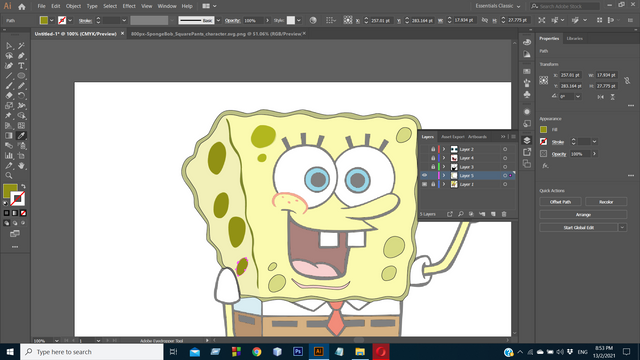Select the Rotate tool
Screen dimensions: 640x360
pos(21,96)
